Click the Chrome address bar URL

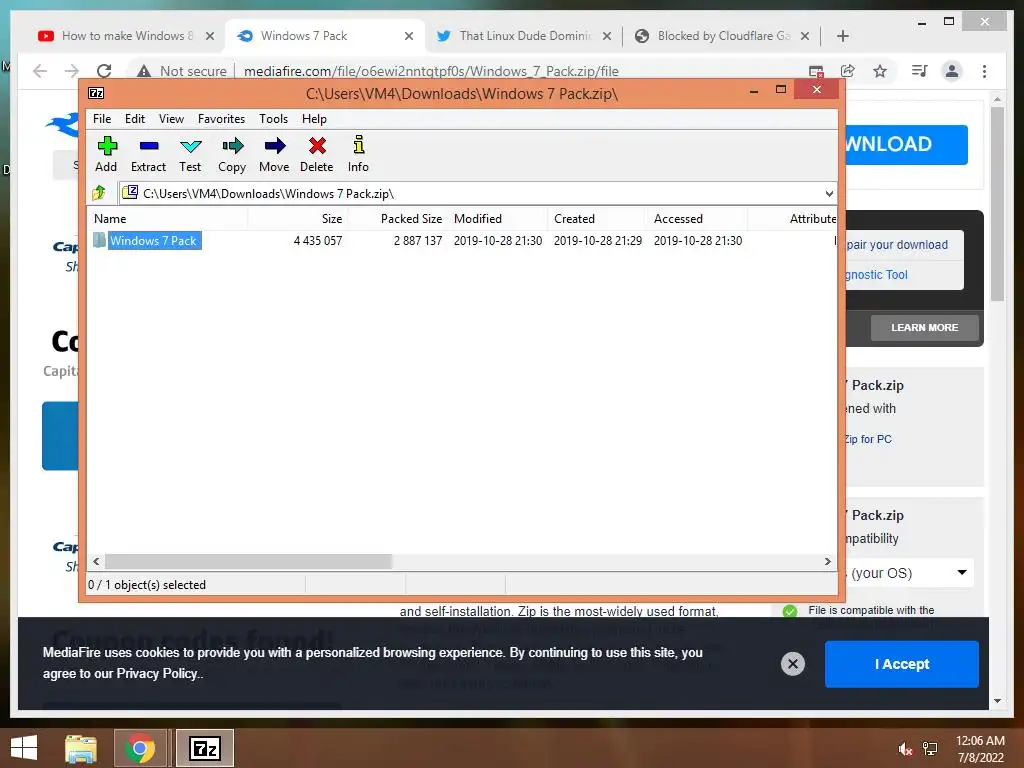(x=431, y=71)
